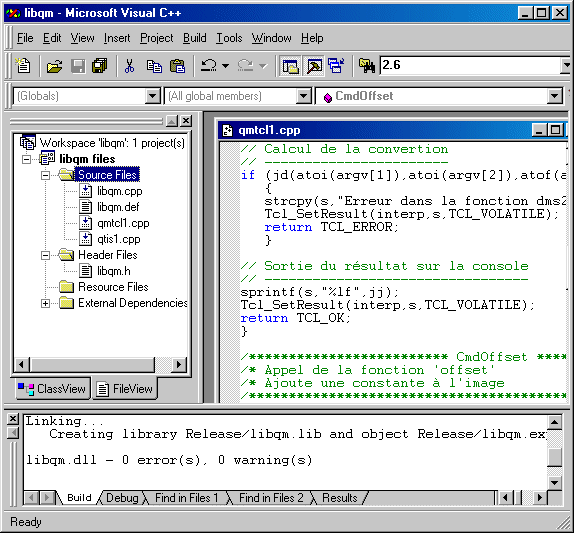Image resolution: width=574 pixels, height=533 pixels.
Task: Open the Window List icon
Action: [x=336, y=66]
